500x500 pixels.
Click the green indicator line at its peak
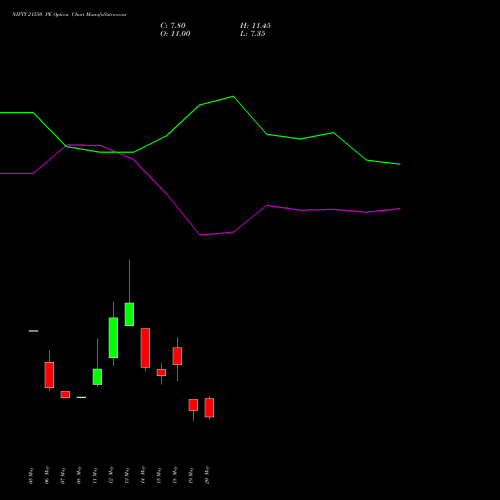click(233, 96)
